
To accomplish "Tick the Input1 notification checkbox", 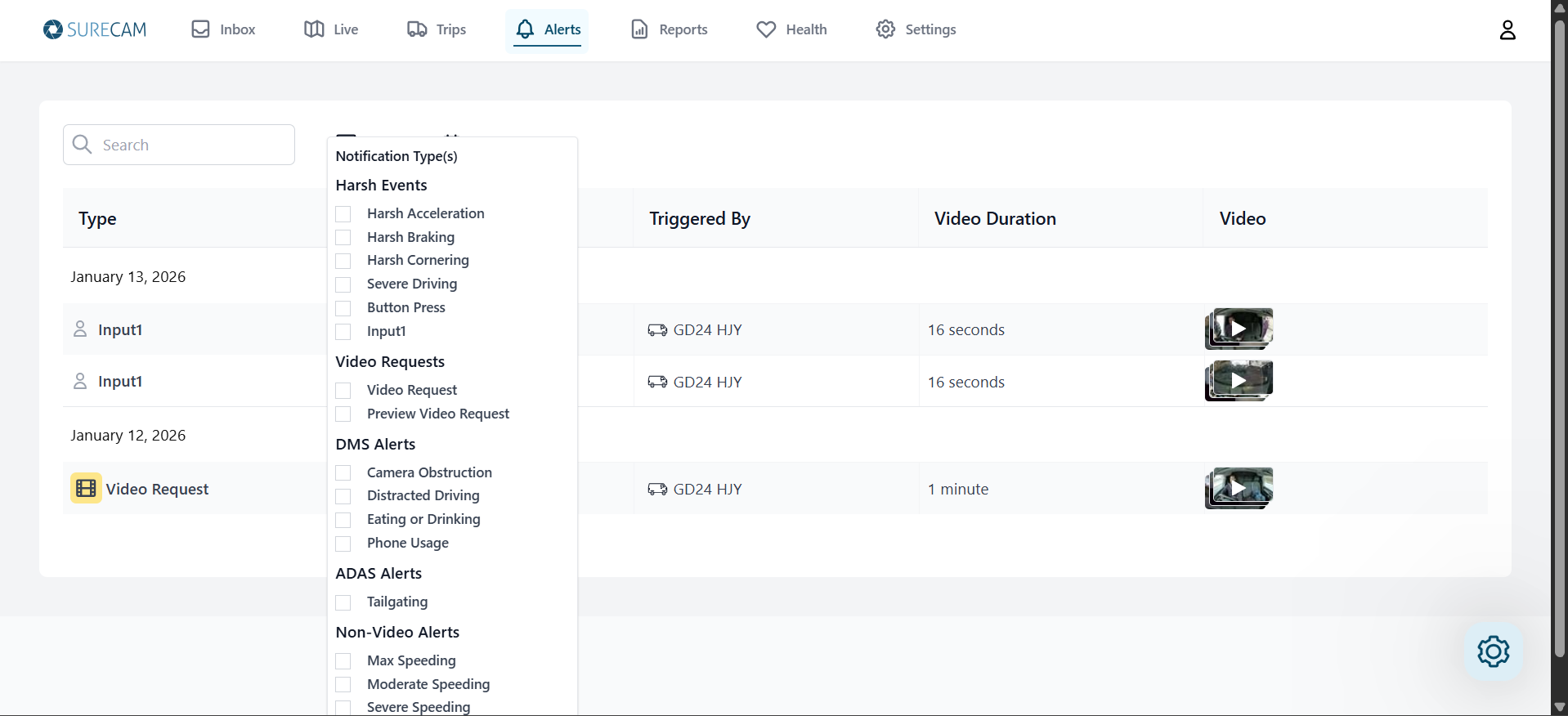I will 343,332.
